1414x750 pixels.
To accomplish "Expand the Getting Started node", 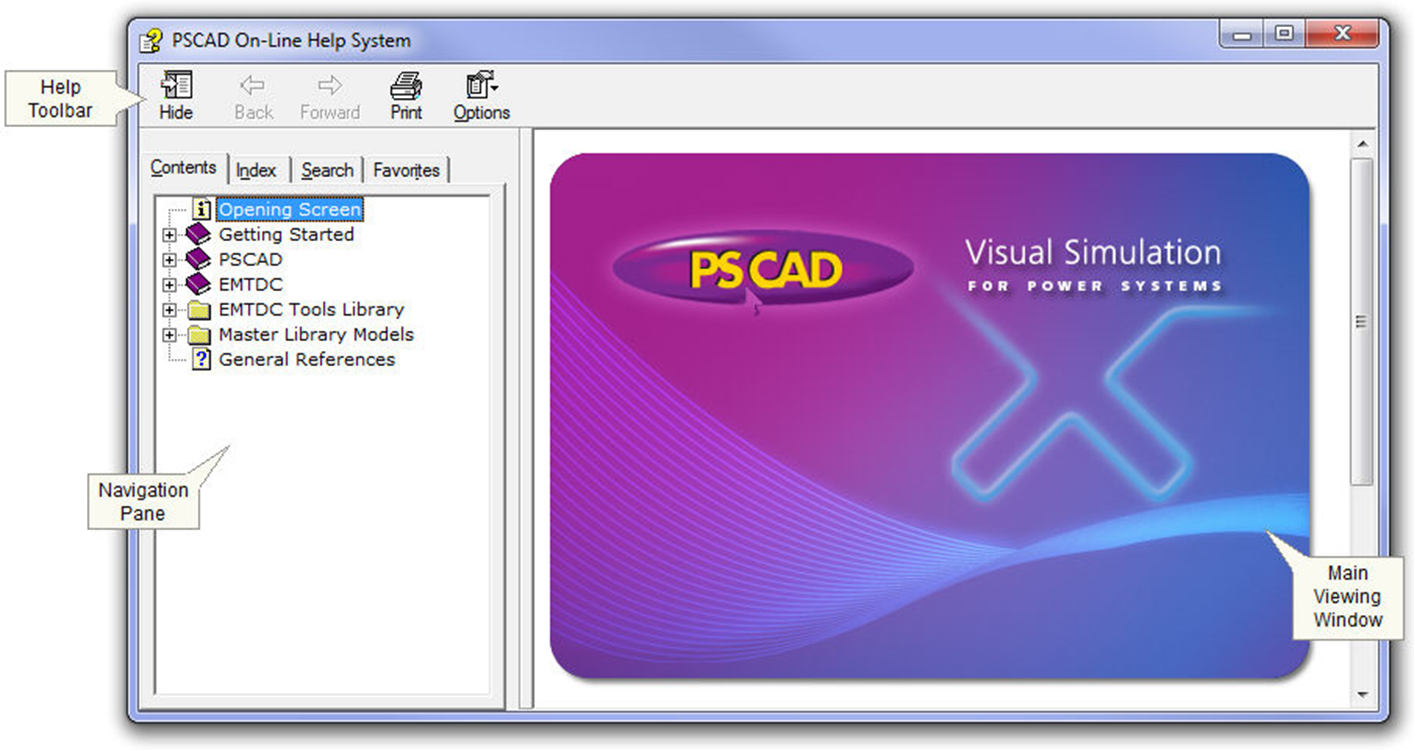I will coord(169,235).
